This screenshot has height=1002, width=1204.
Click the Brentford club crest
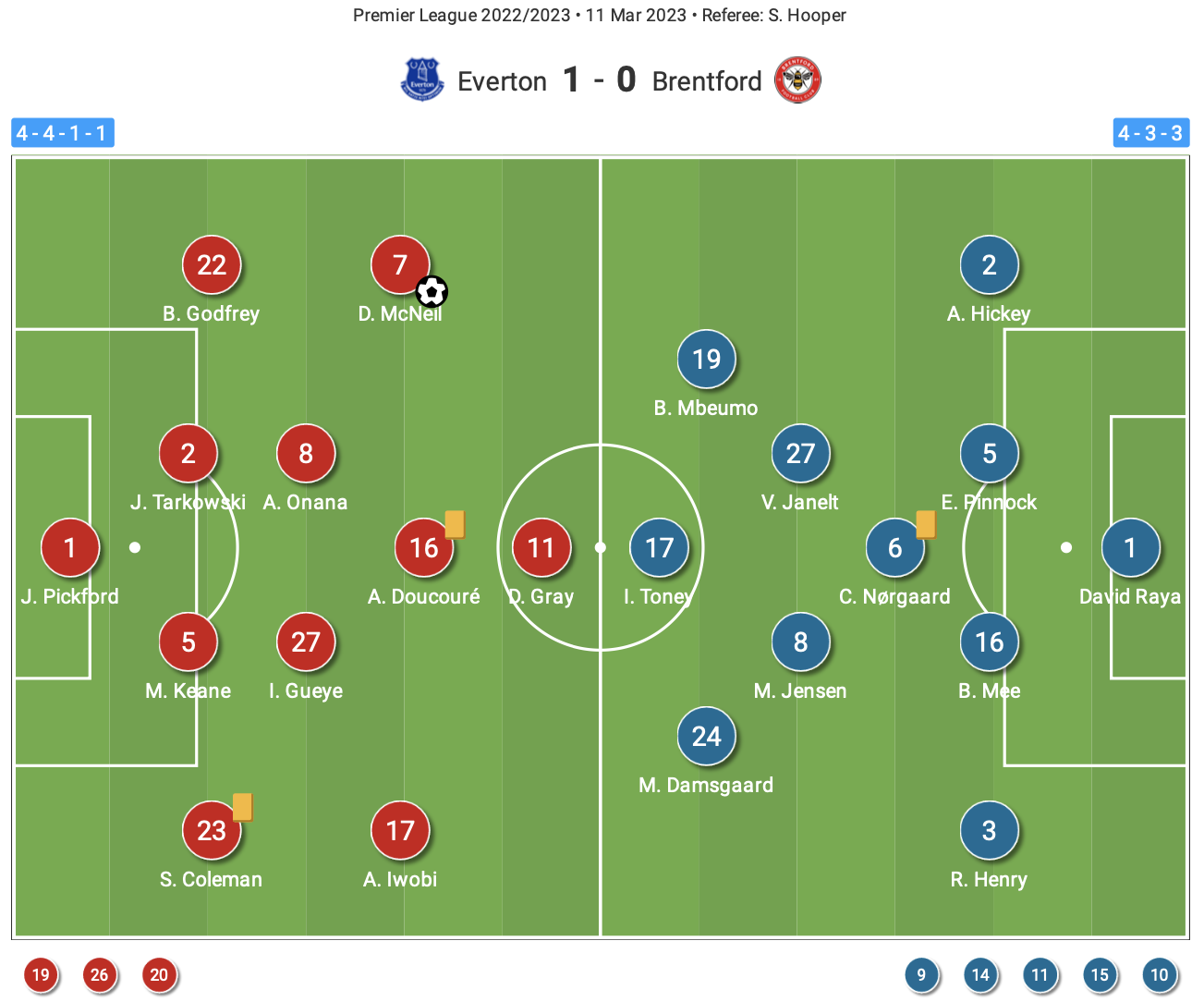[797, 80]
